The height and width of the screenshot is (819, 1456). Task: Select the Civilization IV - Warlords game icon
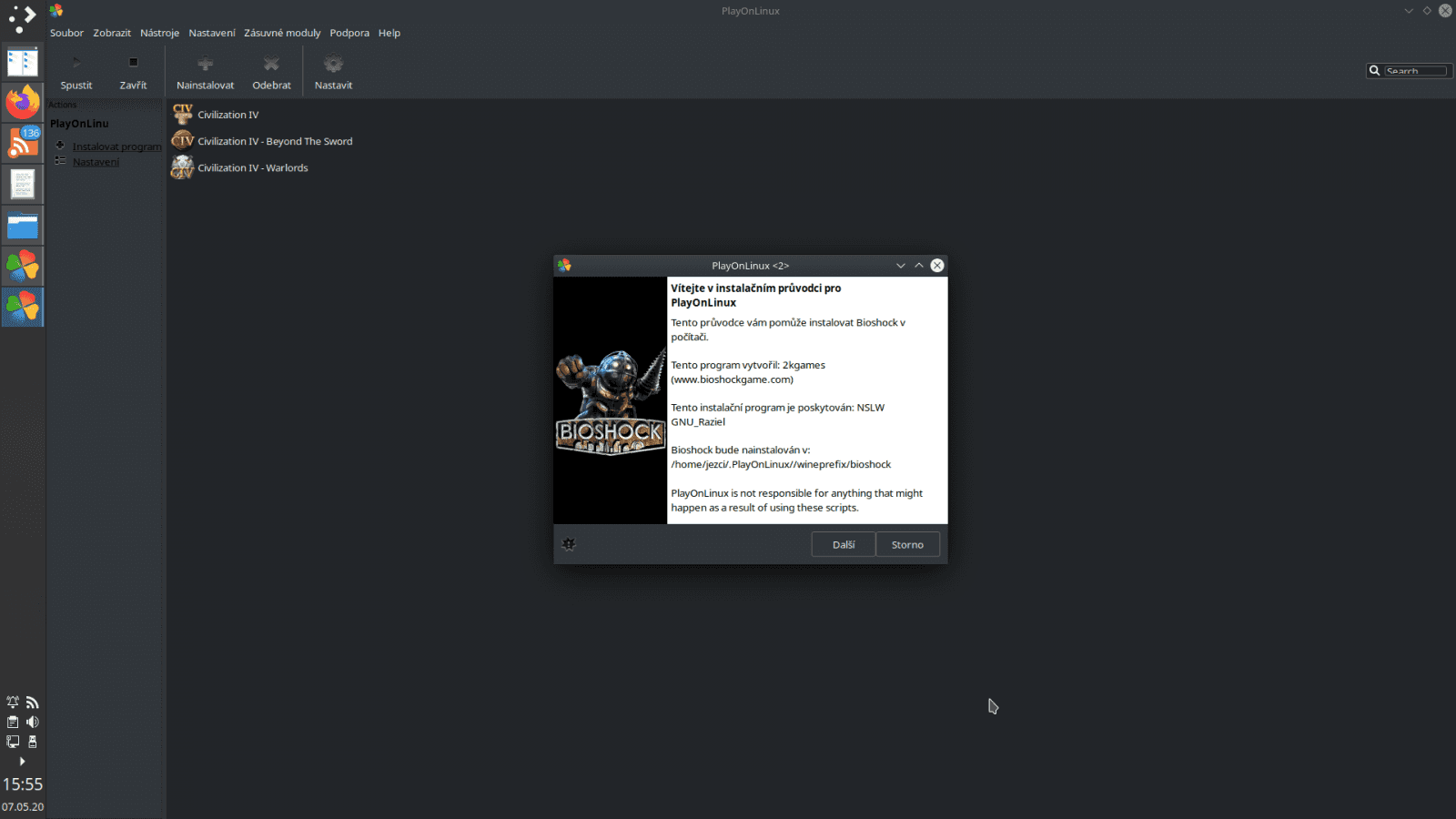pos(182,167)
